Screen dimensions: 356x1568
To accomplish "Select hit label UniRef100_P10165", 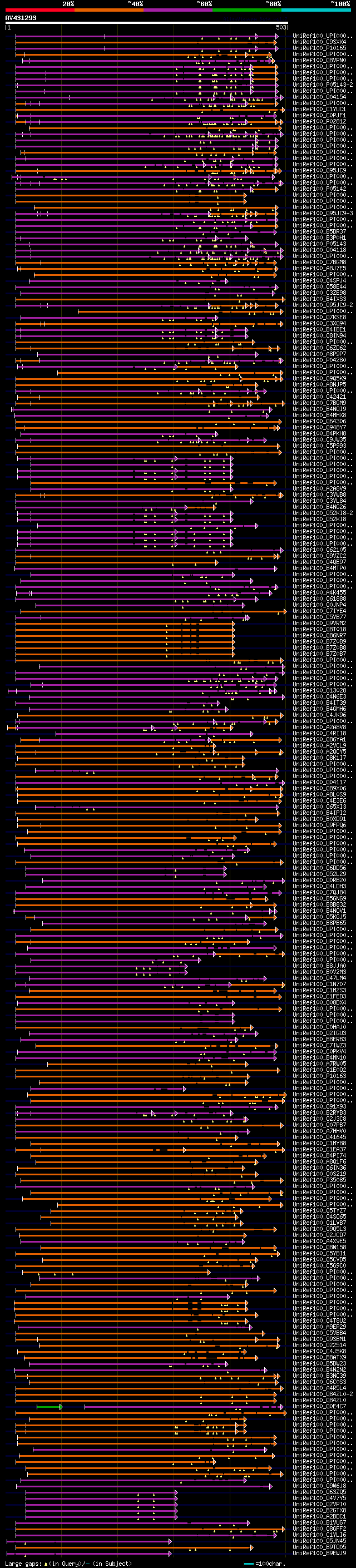I will [x=319, y=48].
